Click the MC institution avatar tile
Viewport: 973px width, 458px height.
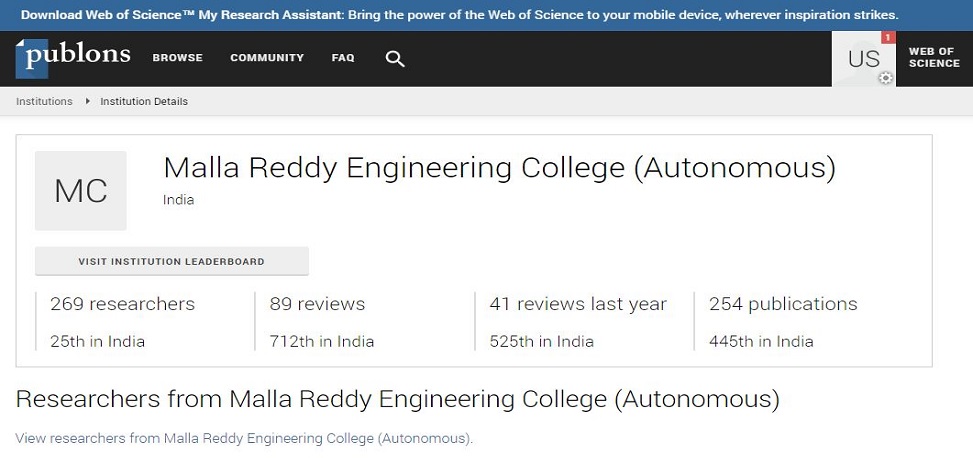pos(81,191)
